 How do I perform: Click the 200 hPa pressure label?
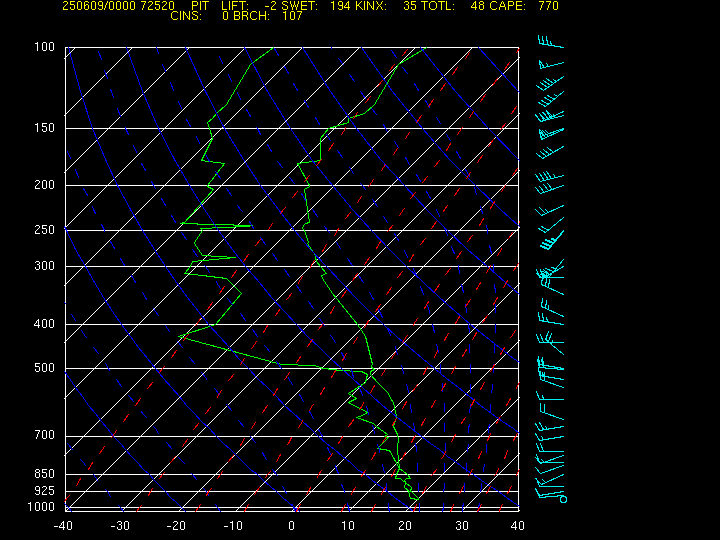45,185
